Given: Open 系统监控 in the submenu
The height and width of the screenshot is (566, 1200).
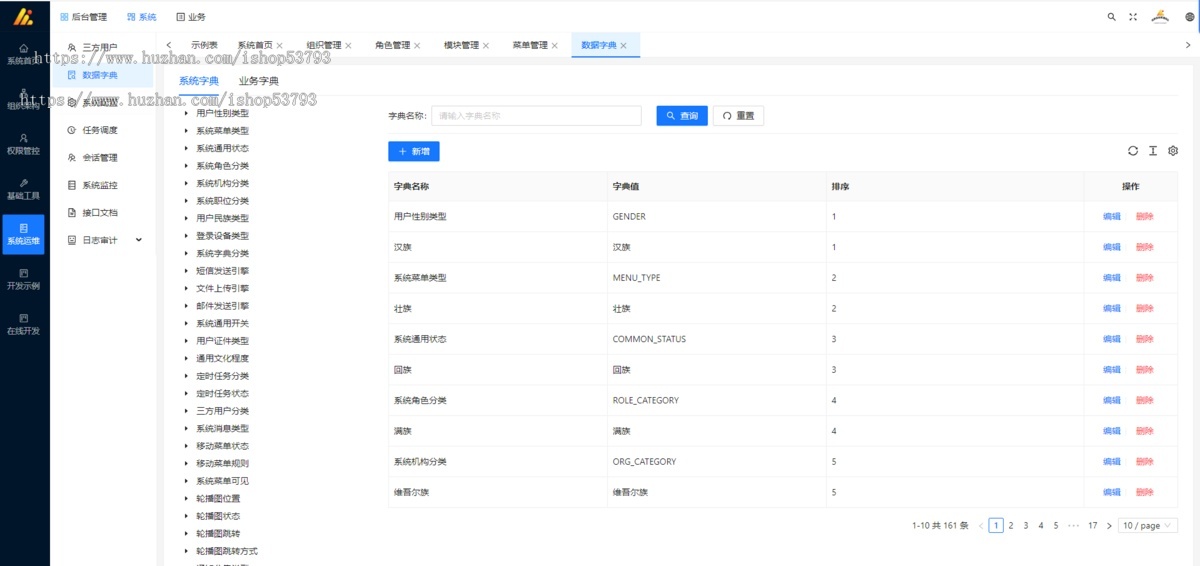Looking at the screenshot, I should coord(103,185).
